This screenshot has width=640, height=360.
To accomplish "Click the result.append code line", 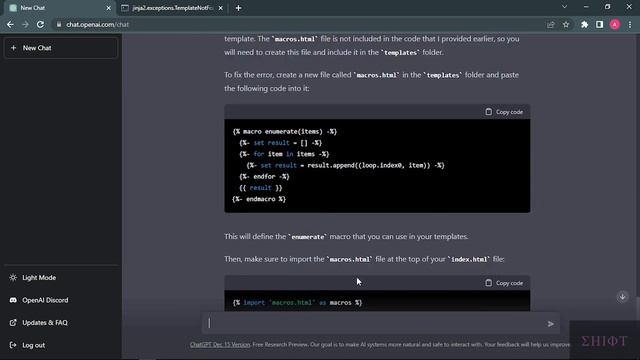I will 345,165.
